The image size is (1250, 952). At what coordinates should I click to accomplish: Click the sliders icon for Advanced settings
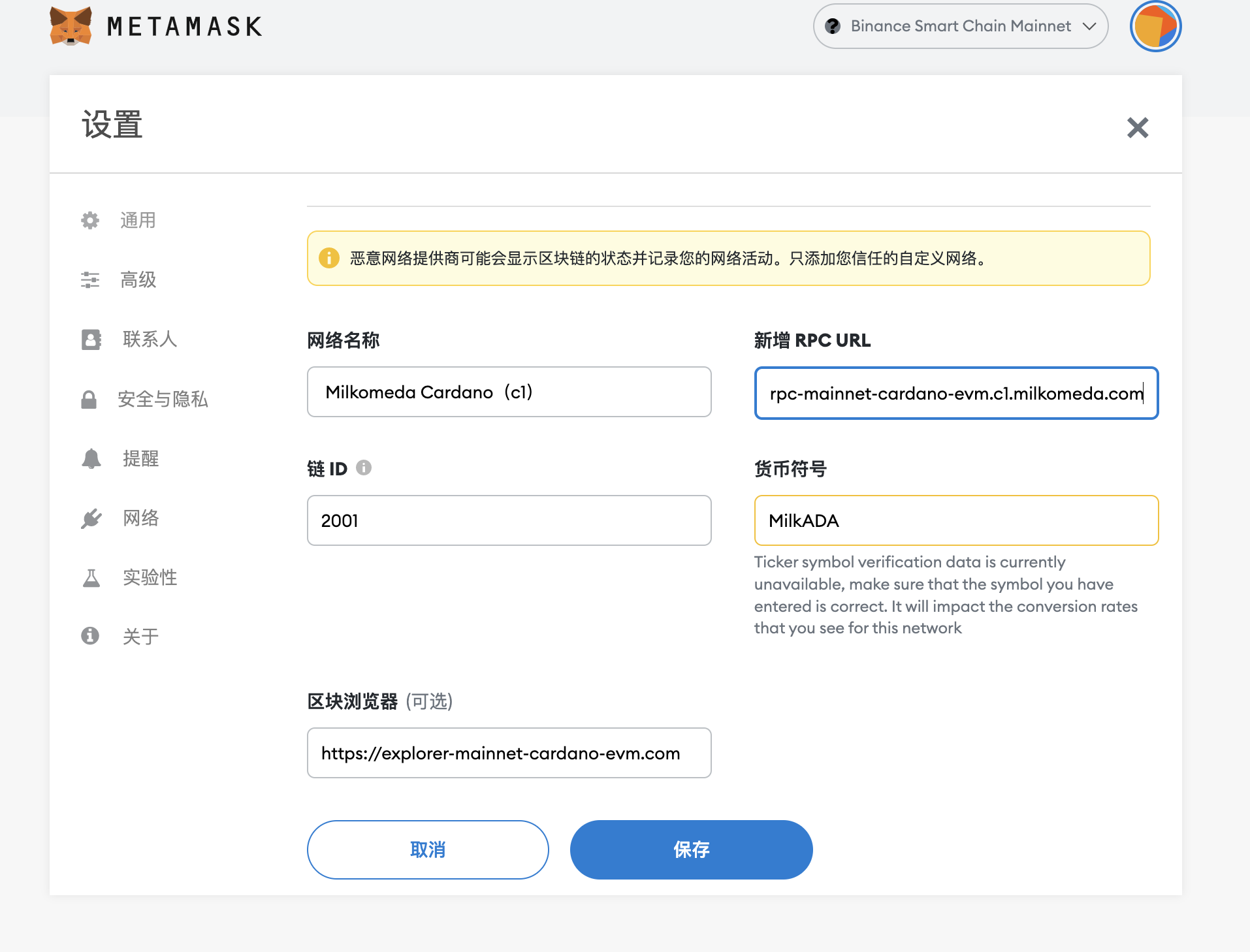(x=90, y=280)
